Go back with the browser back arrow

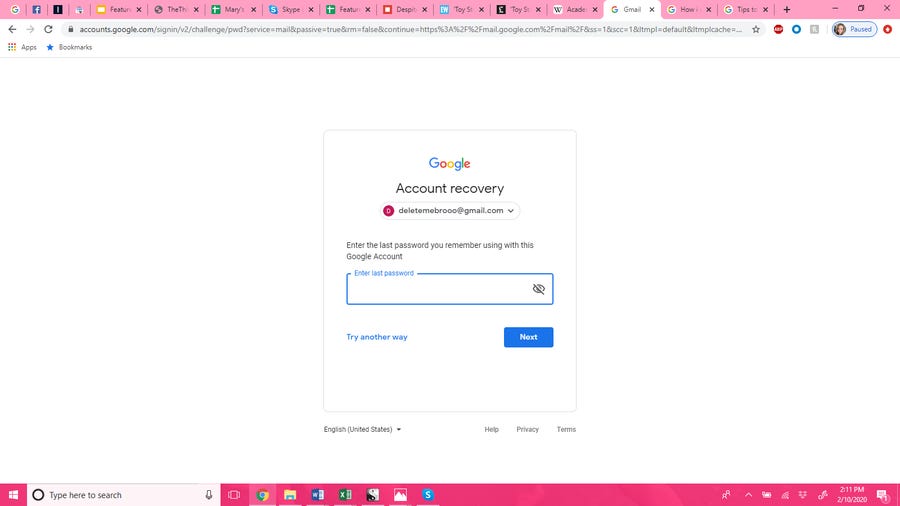[12, 29]
